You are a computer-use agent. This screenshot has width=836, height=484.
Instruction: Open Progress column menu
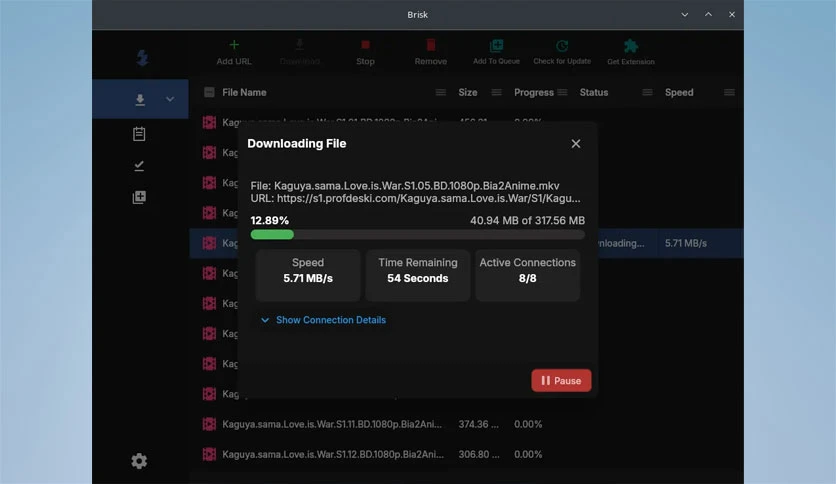click(562, 92)
